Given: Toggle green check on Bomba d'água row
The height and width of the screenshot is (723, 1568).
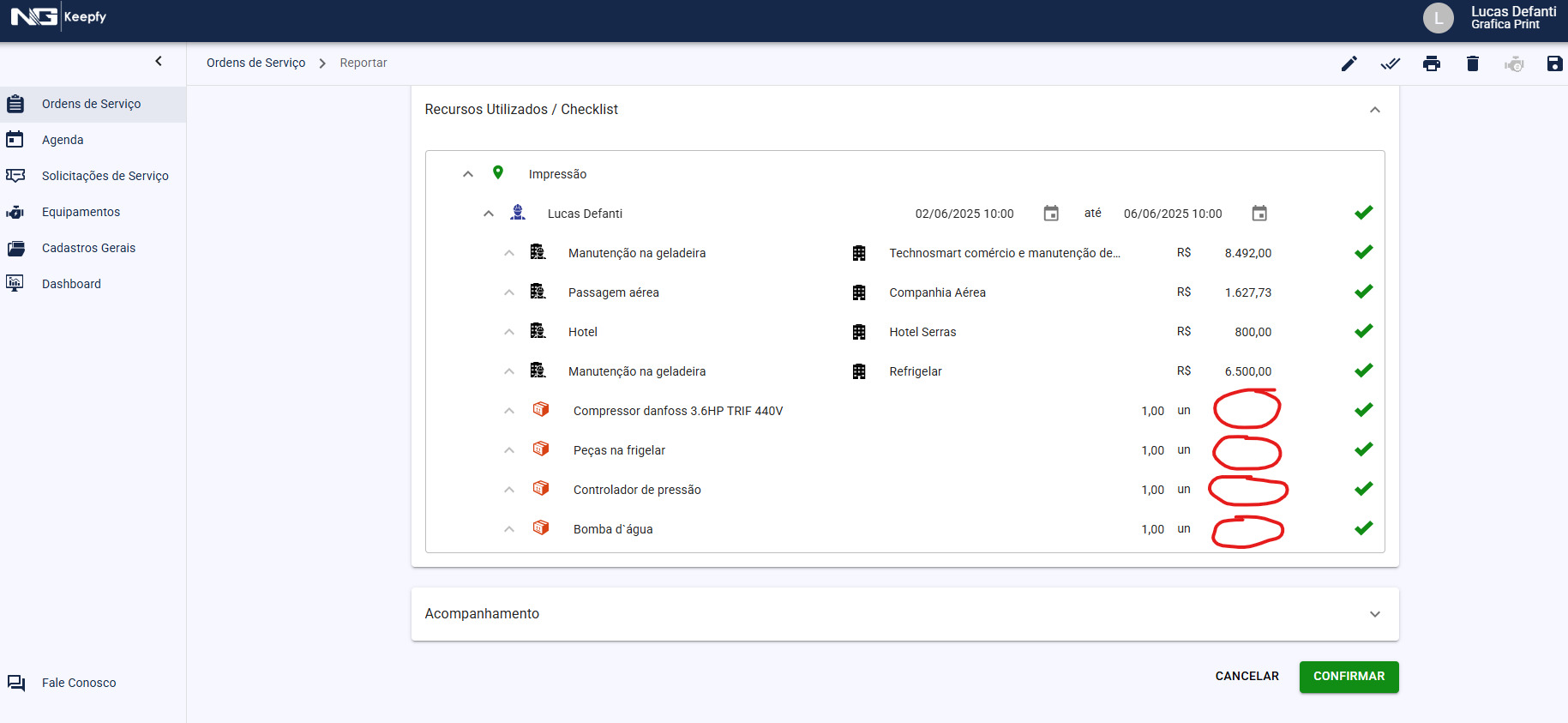Looking at the screenshot, I should click(x=1363, y=528).
